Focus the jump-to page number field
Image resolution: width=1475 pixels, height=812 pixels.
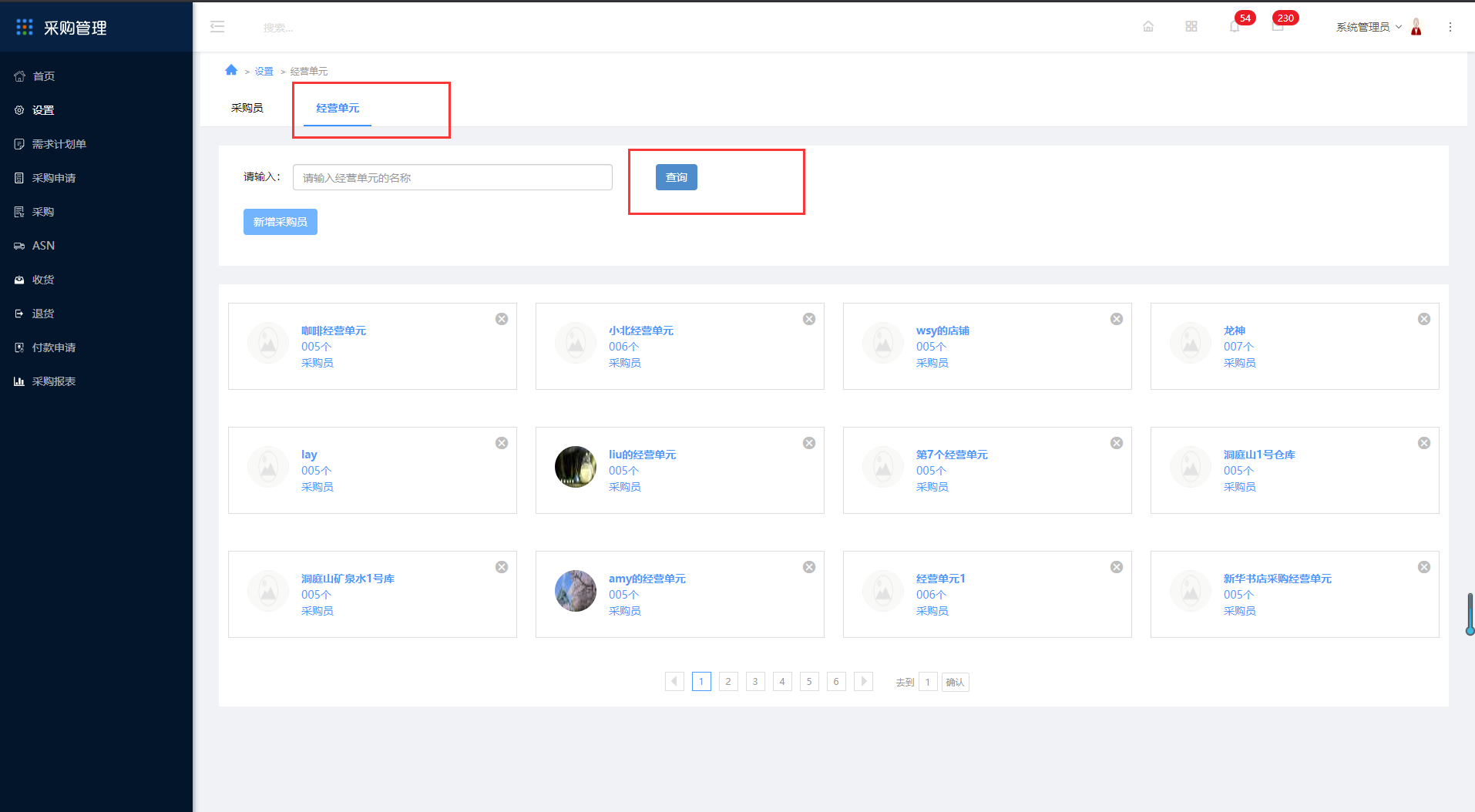(x=928, y=682)
